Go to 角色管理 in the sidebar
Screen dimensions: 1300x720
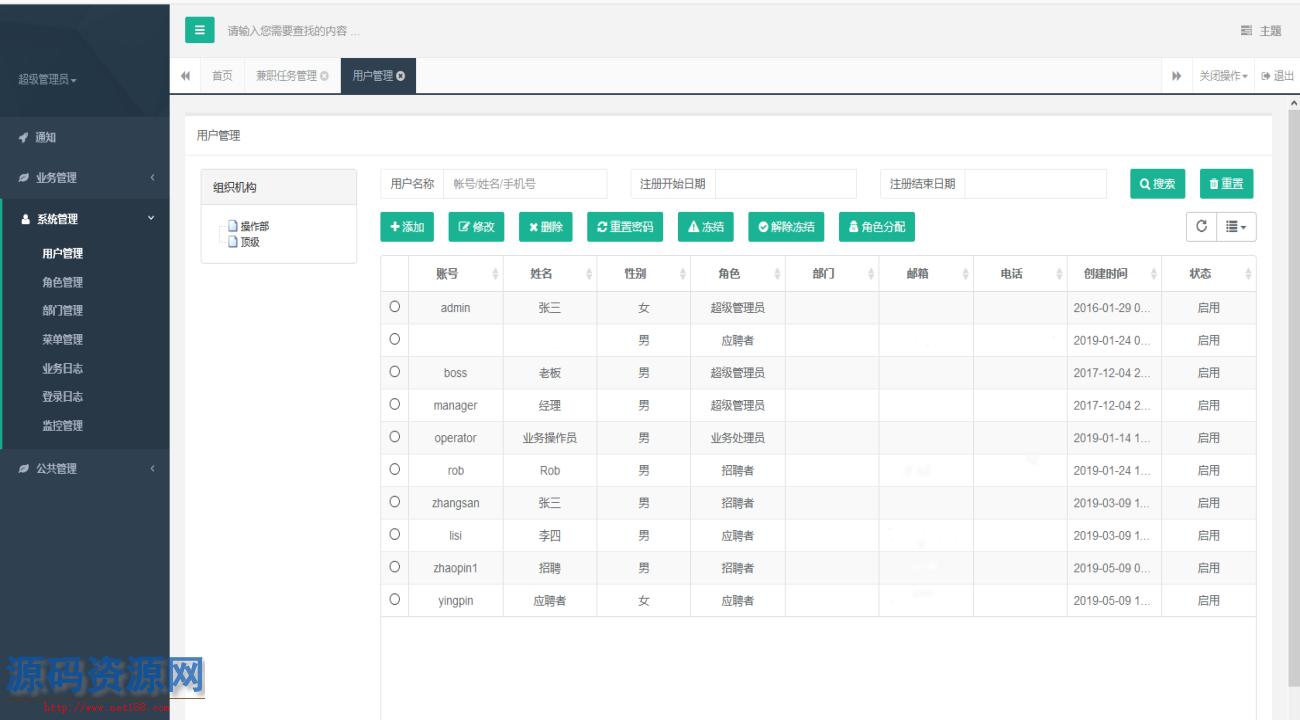[63, 283]
